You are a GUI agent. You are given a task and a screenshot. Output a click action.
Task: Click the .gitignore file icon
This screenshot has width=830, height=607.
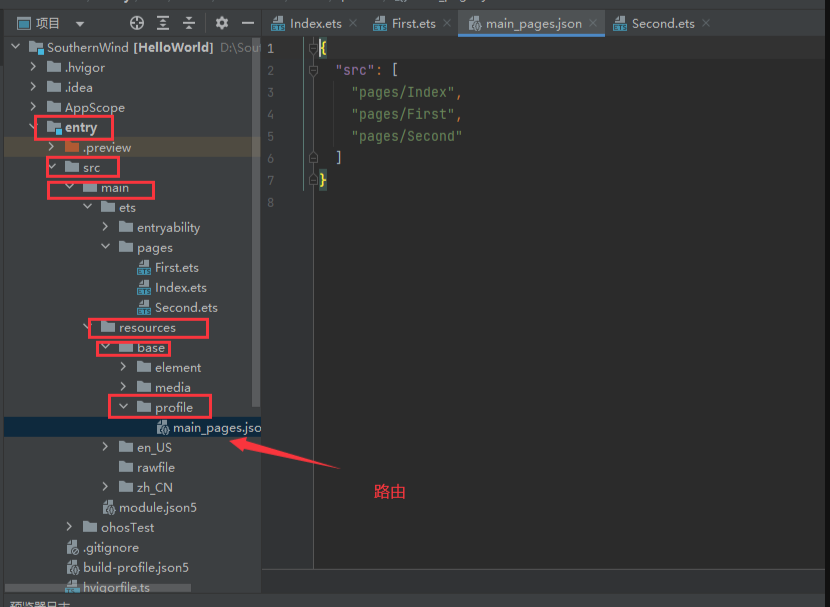pyautogui.click(x=73, y=548)
